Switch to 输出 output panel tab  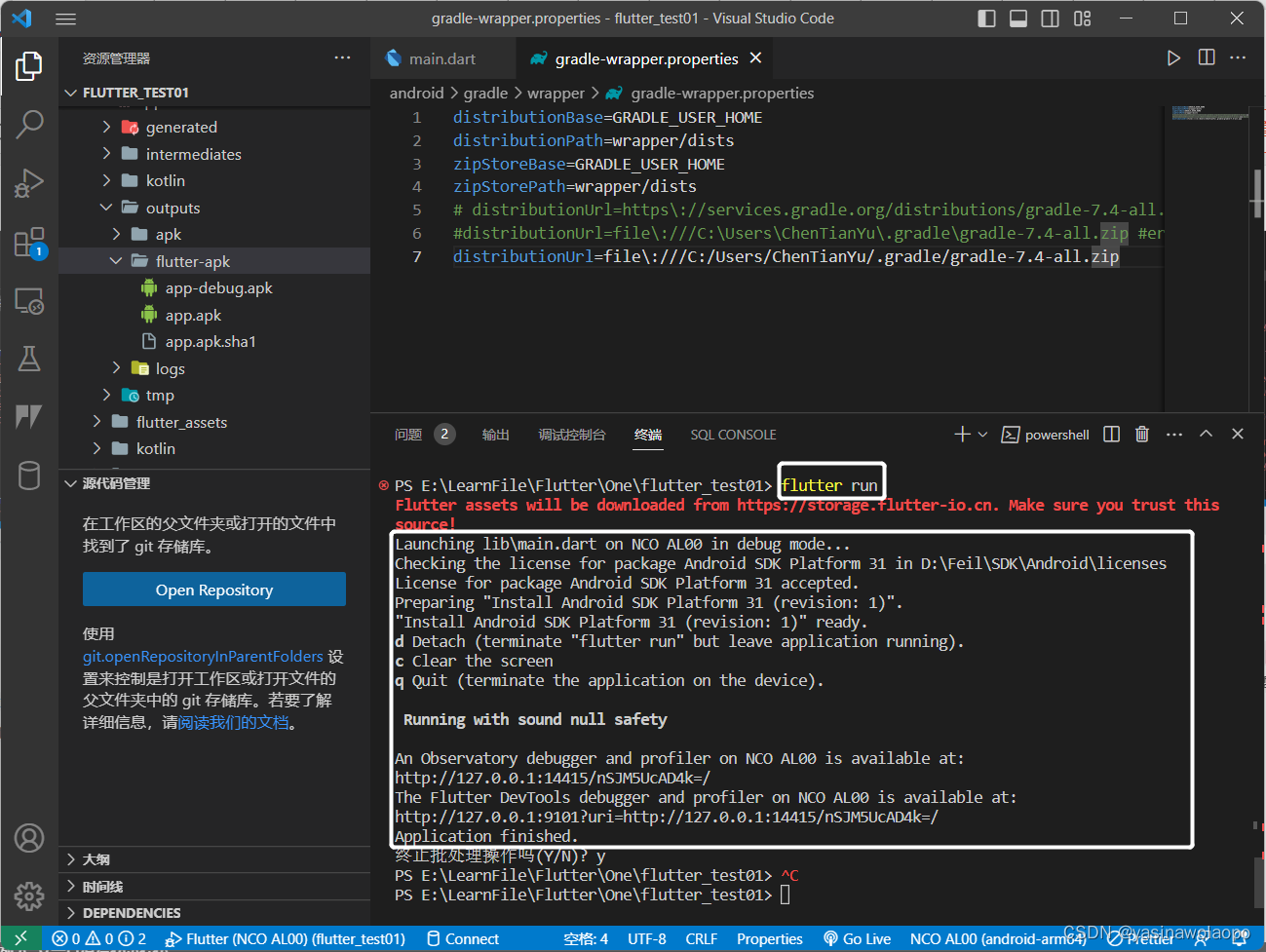pyautogui.click(x=496, y=435)
